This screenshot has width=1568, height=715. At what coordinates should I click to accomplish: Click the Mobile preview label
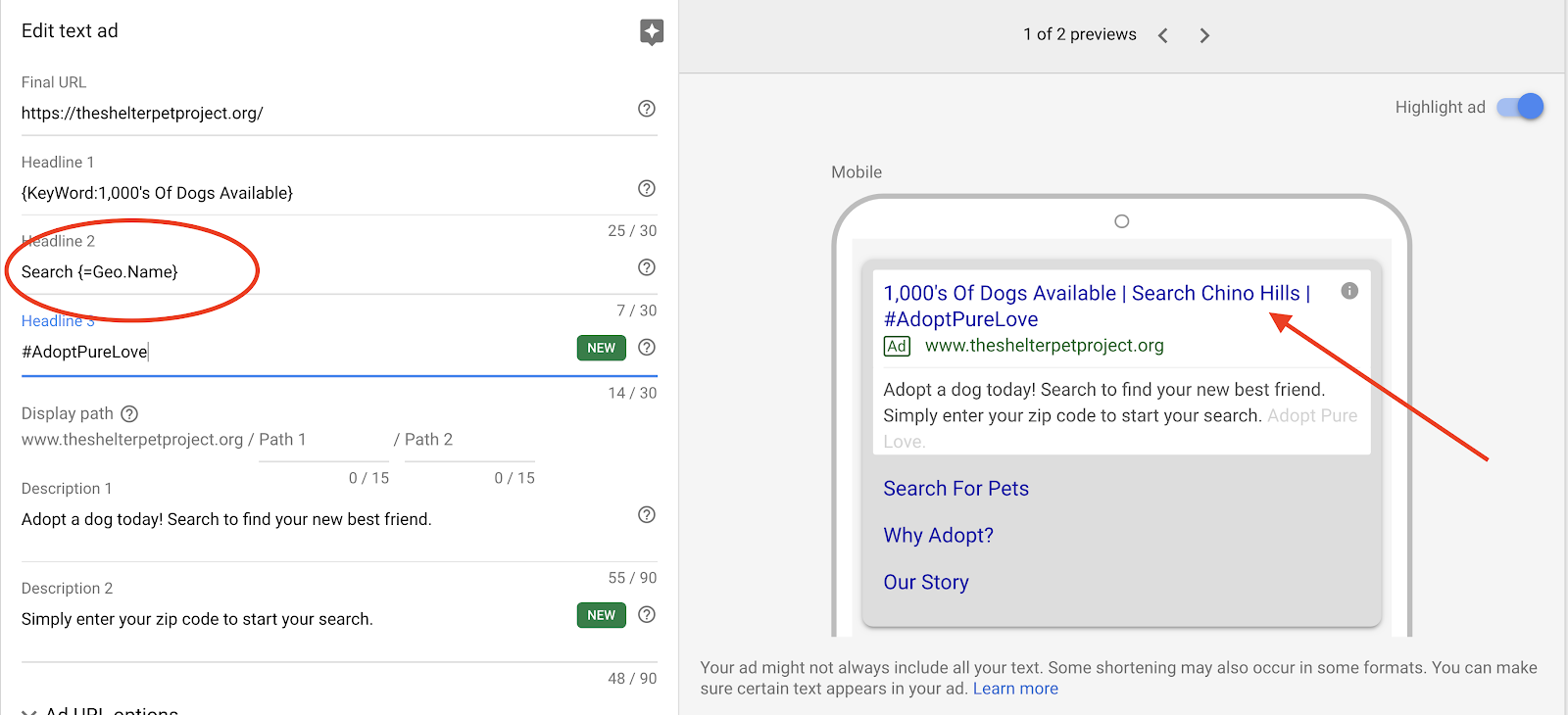[x=857, y=172]
